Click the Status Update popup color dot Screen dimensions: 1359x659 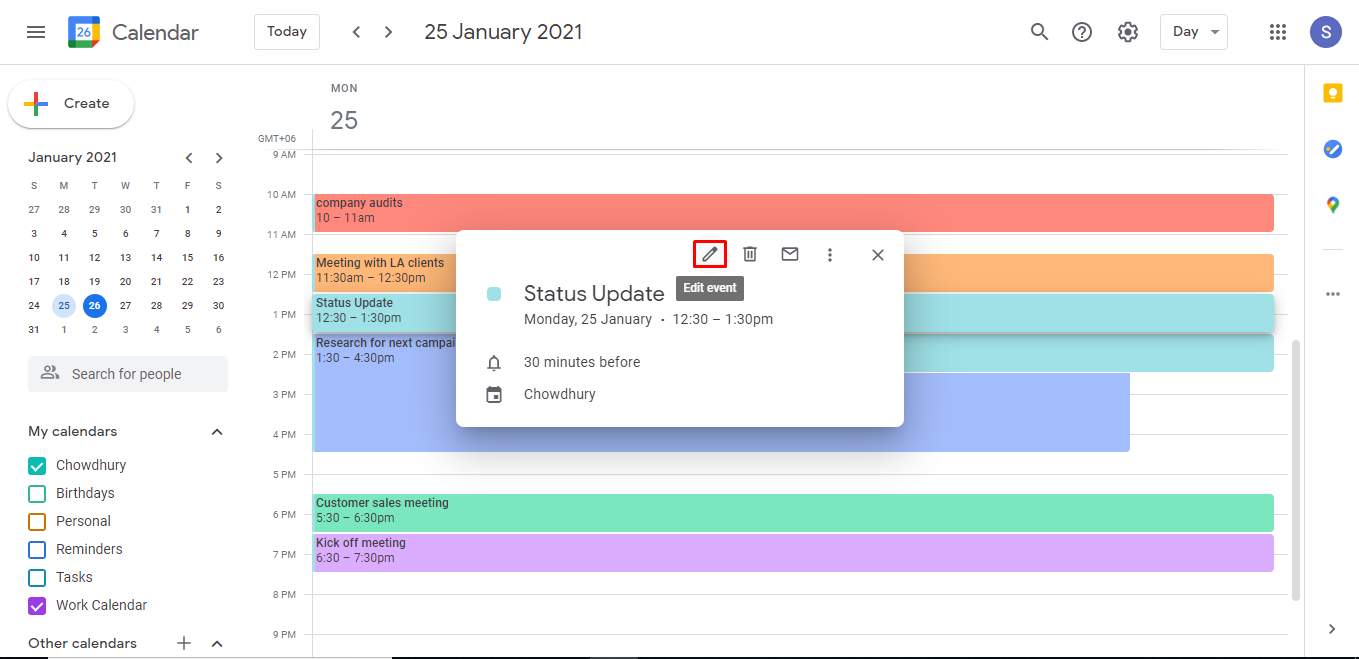click(494, 294)
